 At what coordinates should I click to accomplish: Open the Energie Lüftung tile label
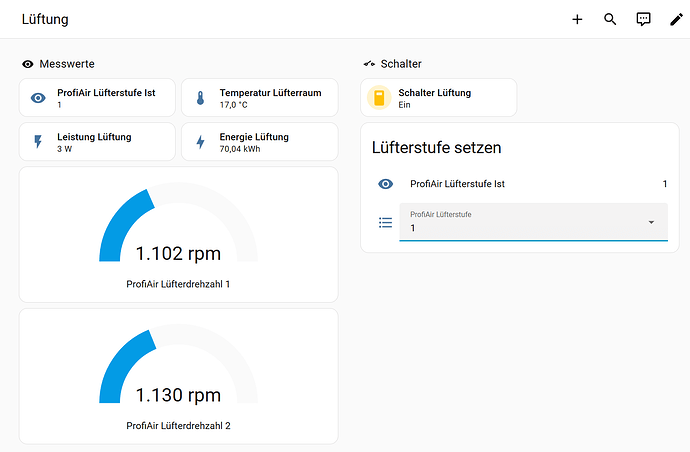(254, 137)
